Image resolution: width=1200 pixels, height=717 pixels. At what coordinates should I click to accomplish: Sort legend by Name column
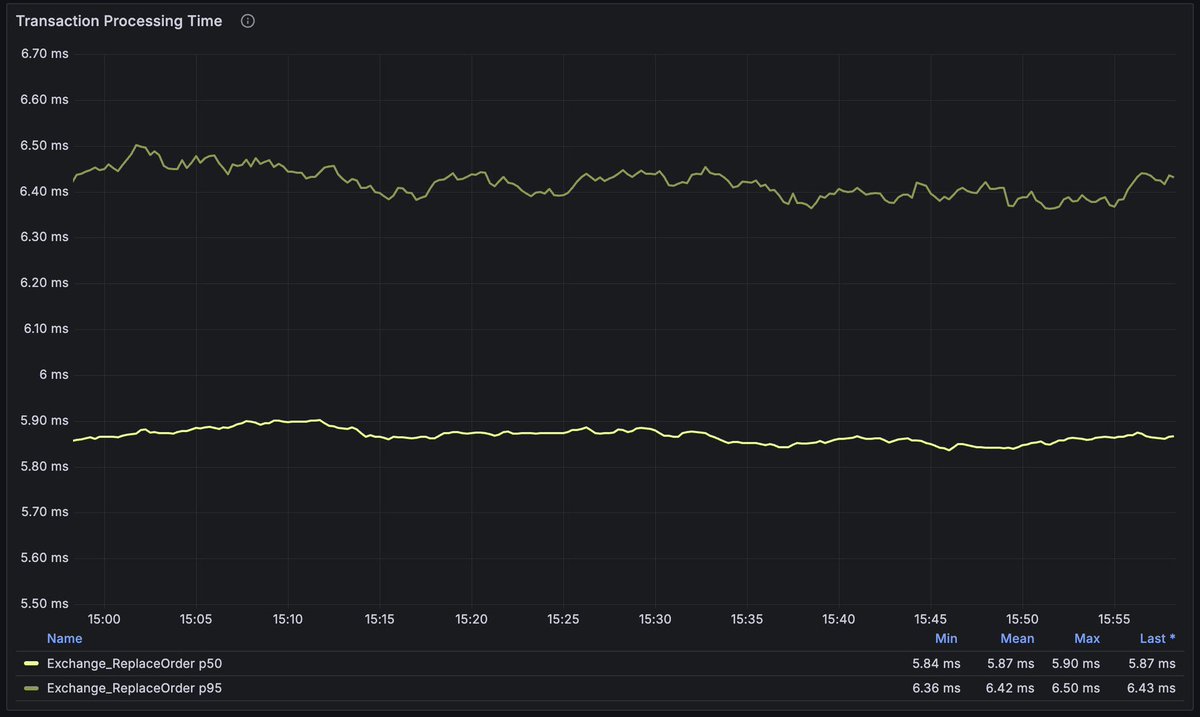(64, 638)
